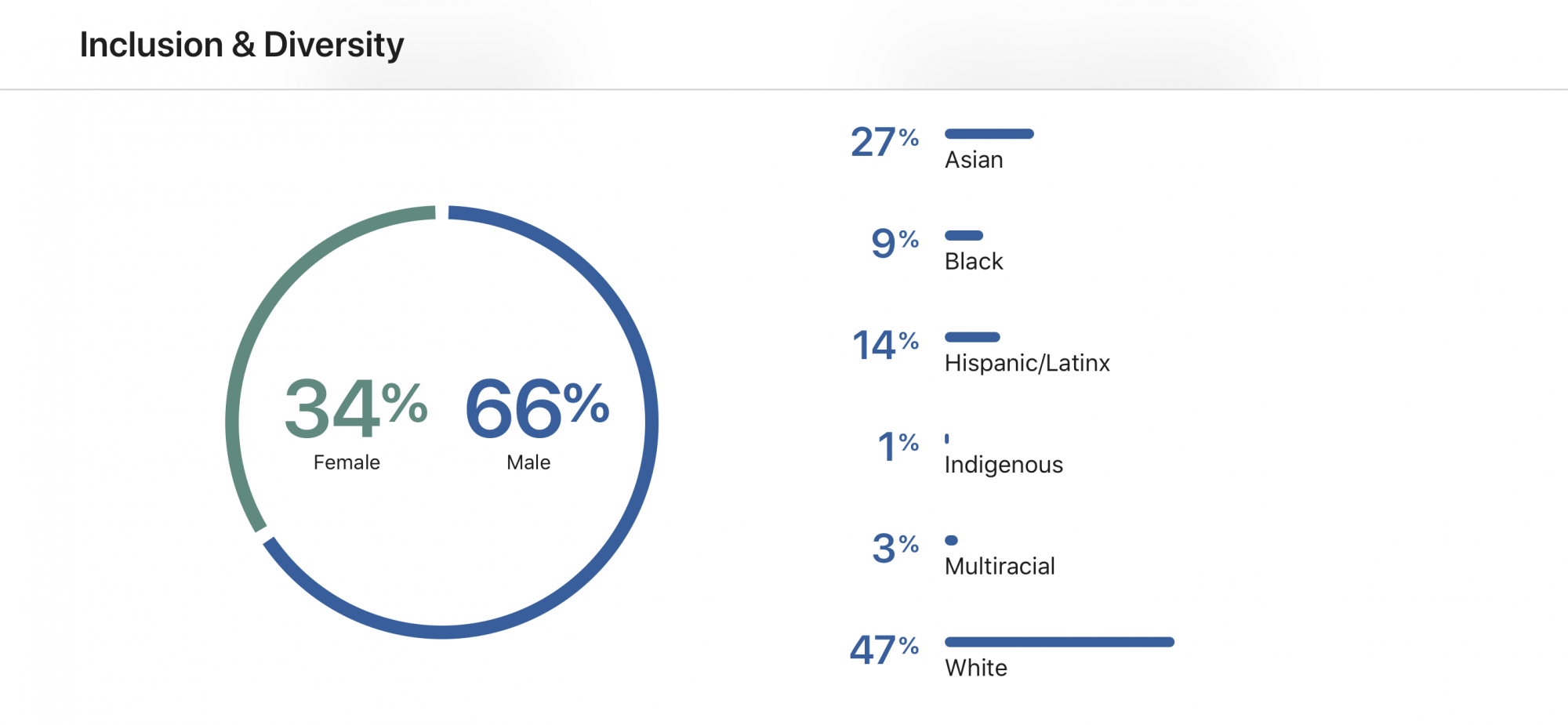Select the 47% White value
Image resolution: width=1568 pixels, height=725 pixels.
click(x=884, y=650)
